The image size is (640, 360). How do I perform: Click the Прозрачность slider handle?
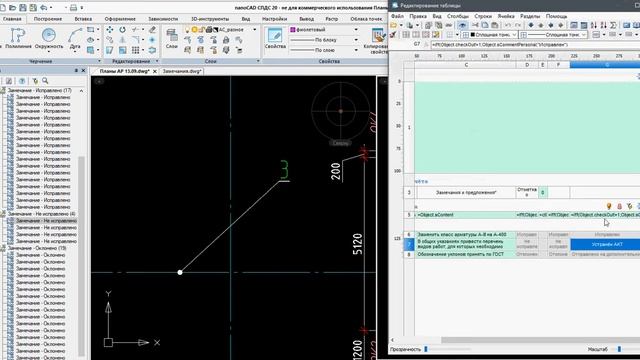pyautogui.click(x=426, y=349)
